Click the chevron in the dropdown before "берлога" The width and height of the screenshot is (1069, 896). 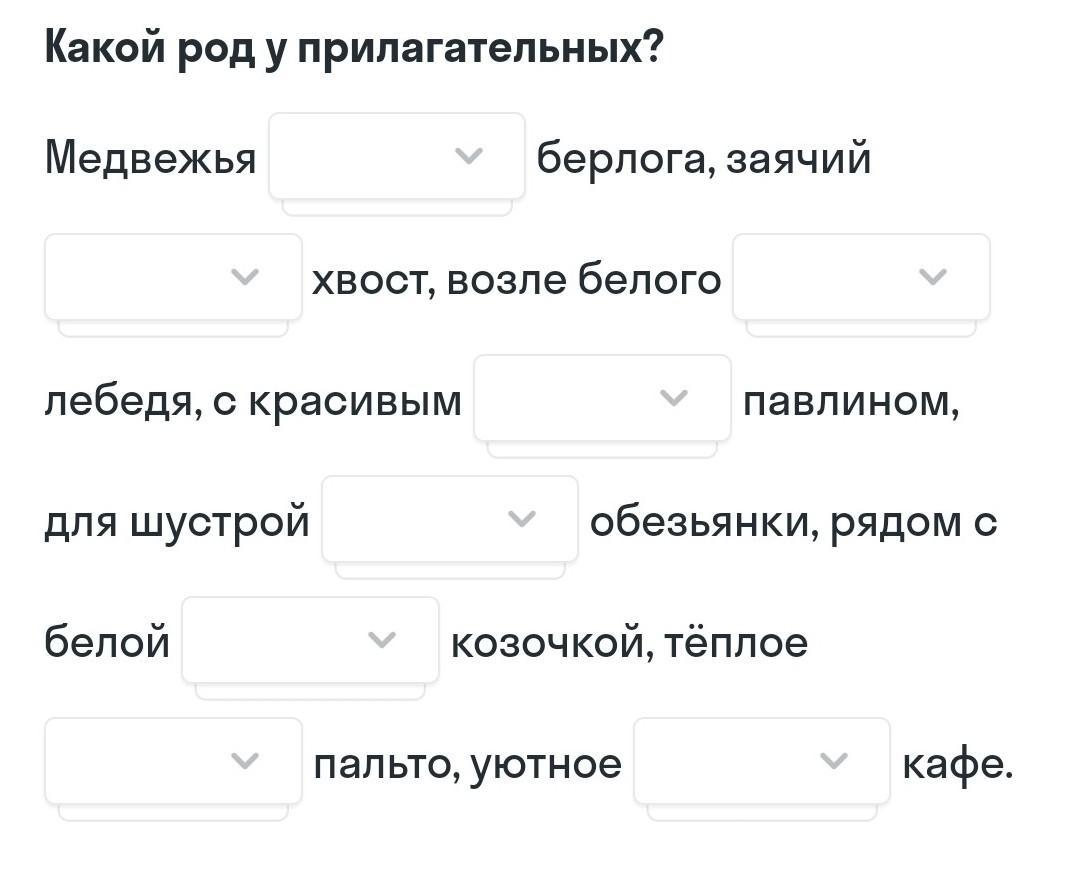(468, 156)
